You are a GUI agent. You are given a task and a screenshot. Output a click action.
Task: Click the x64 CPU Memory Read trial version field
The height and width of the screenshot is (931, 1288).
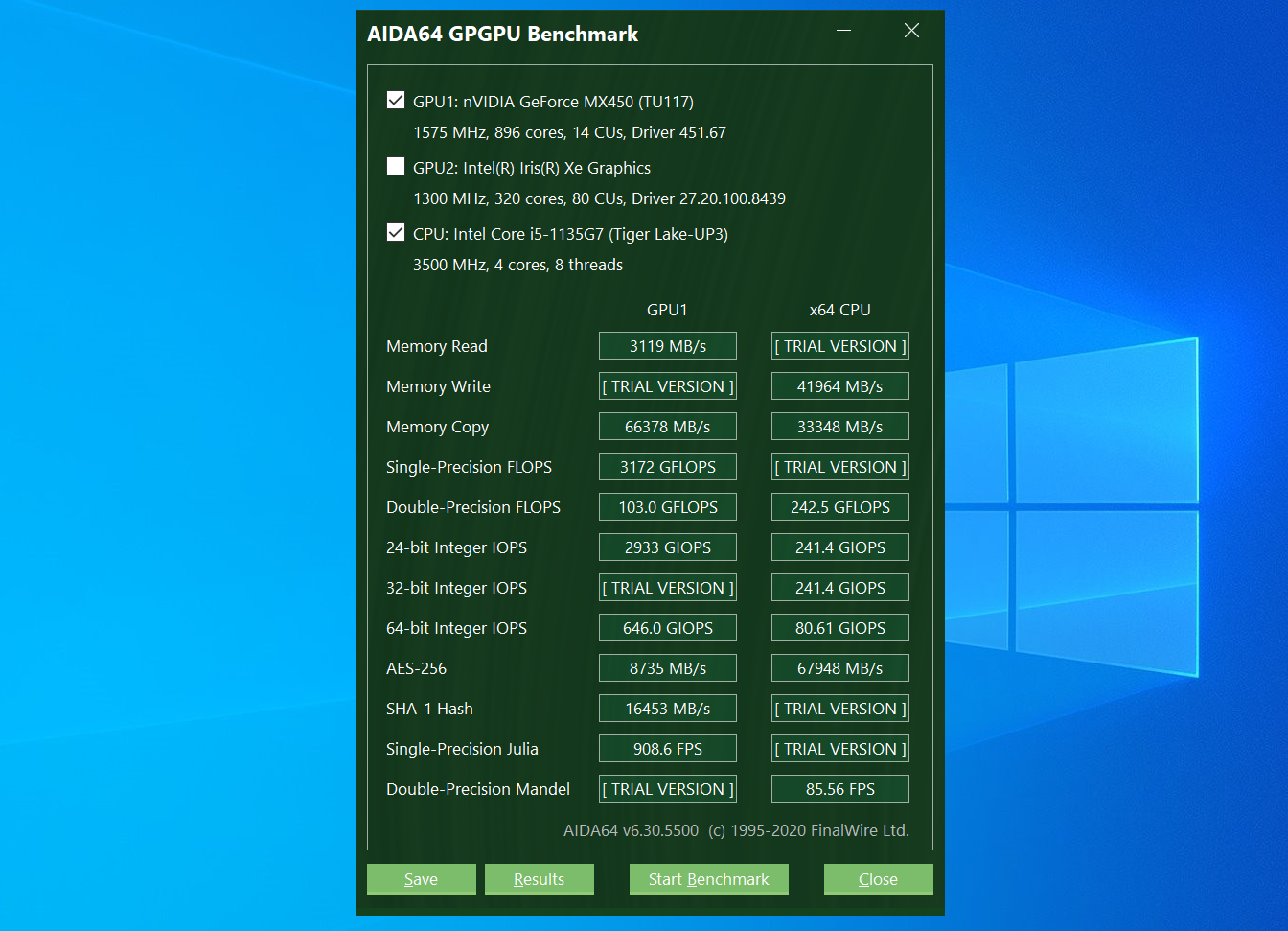[840, 346]
